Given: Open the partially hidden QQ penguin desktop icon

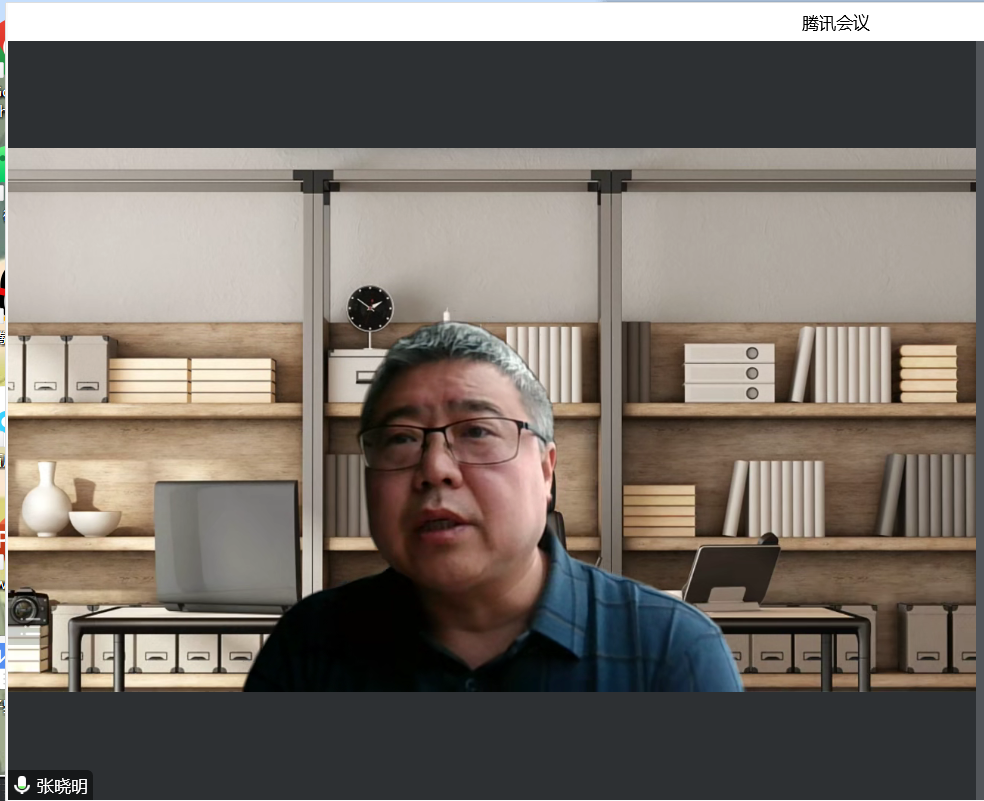Looking at the screenshot, I should [x=3, y=290].
